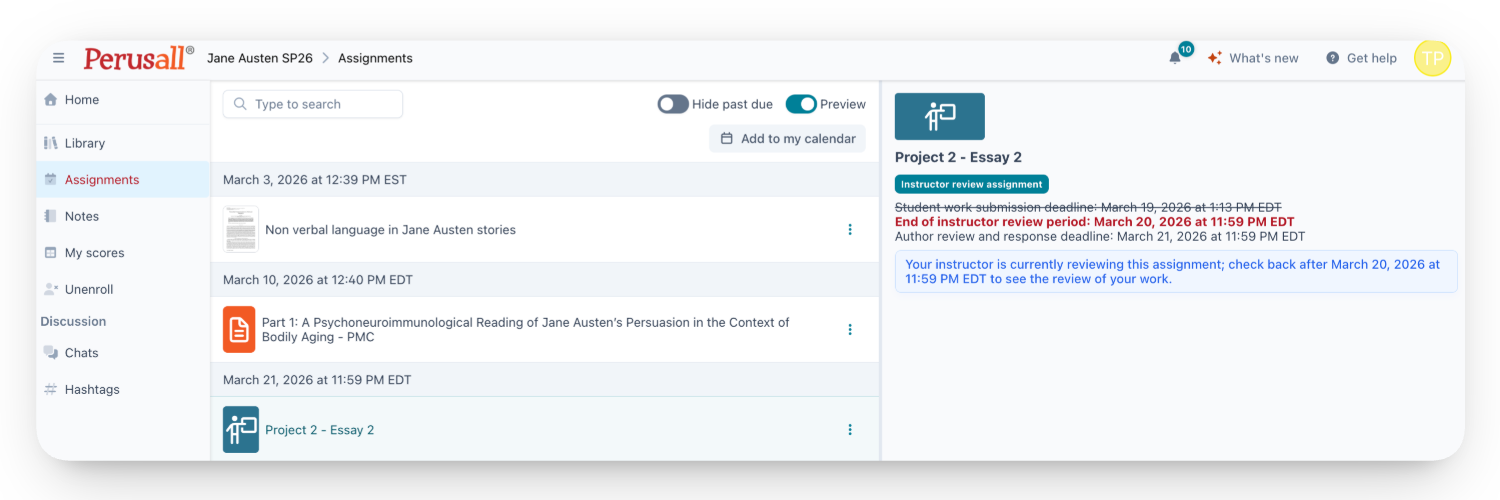The height and width of the screenshot is (500, 1500).
Task: Open options menu for Part 1 Psychoneuroimmunological reading
Action: tap(850, 329)
